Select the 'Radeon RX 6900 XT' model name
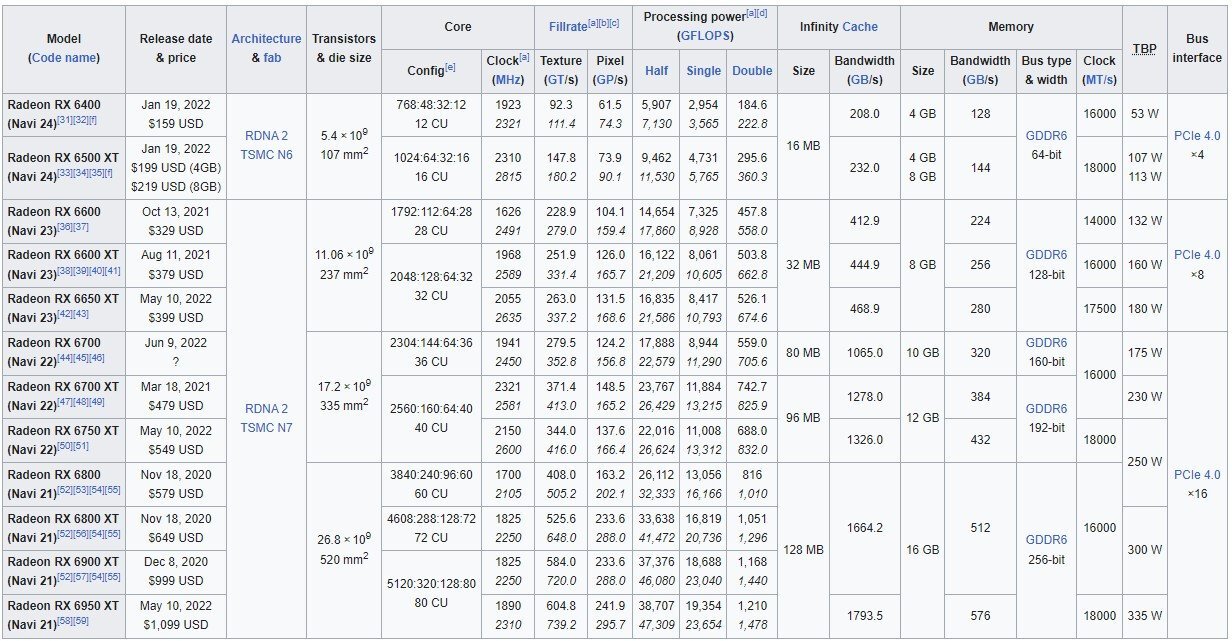Screen dimensions: 1232x641 coord(63,562)
